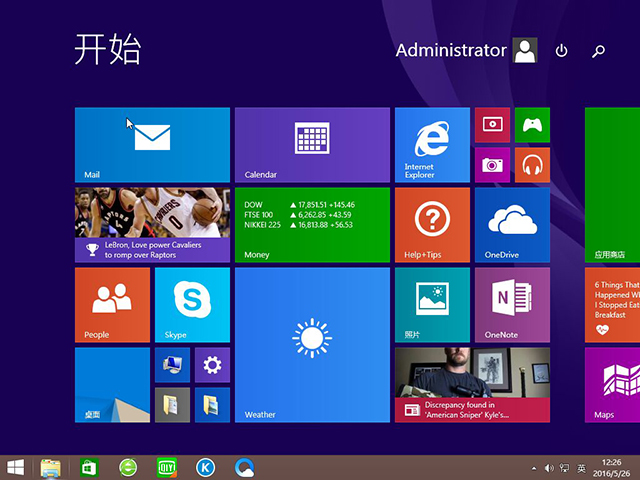The width and height of the screenshot is (640, 480).
Task: Open the Desktop (桌面) tile
Action: tap(112, 385)
